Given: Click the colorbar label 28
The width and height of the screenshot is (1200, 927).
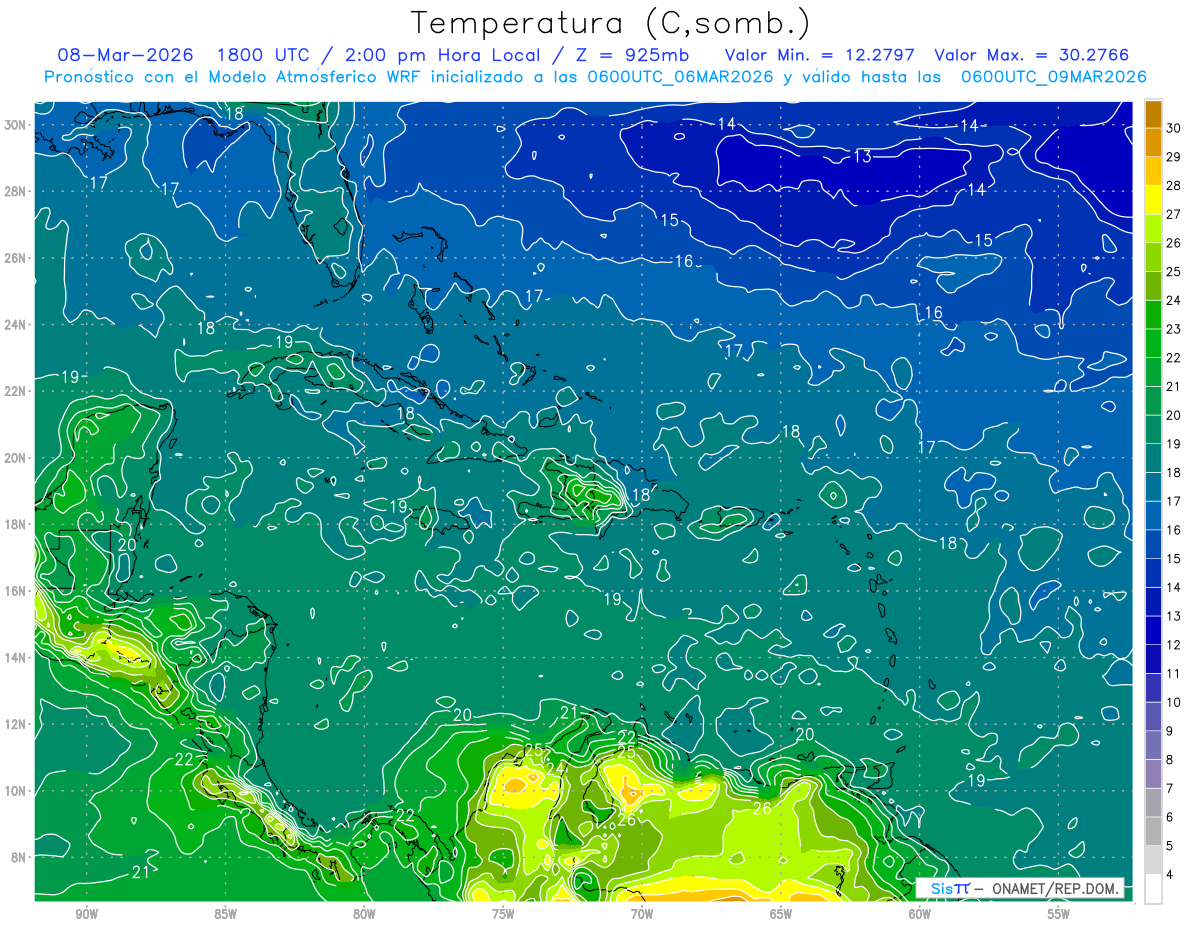Looking at the screenshot, I should click(x=1174, y=186).
